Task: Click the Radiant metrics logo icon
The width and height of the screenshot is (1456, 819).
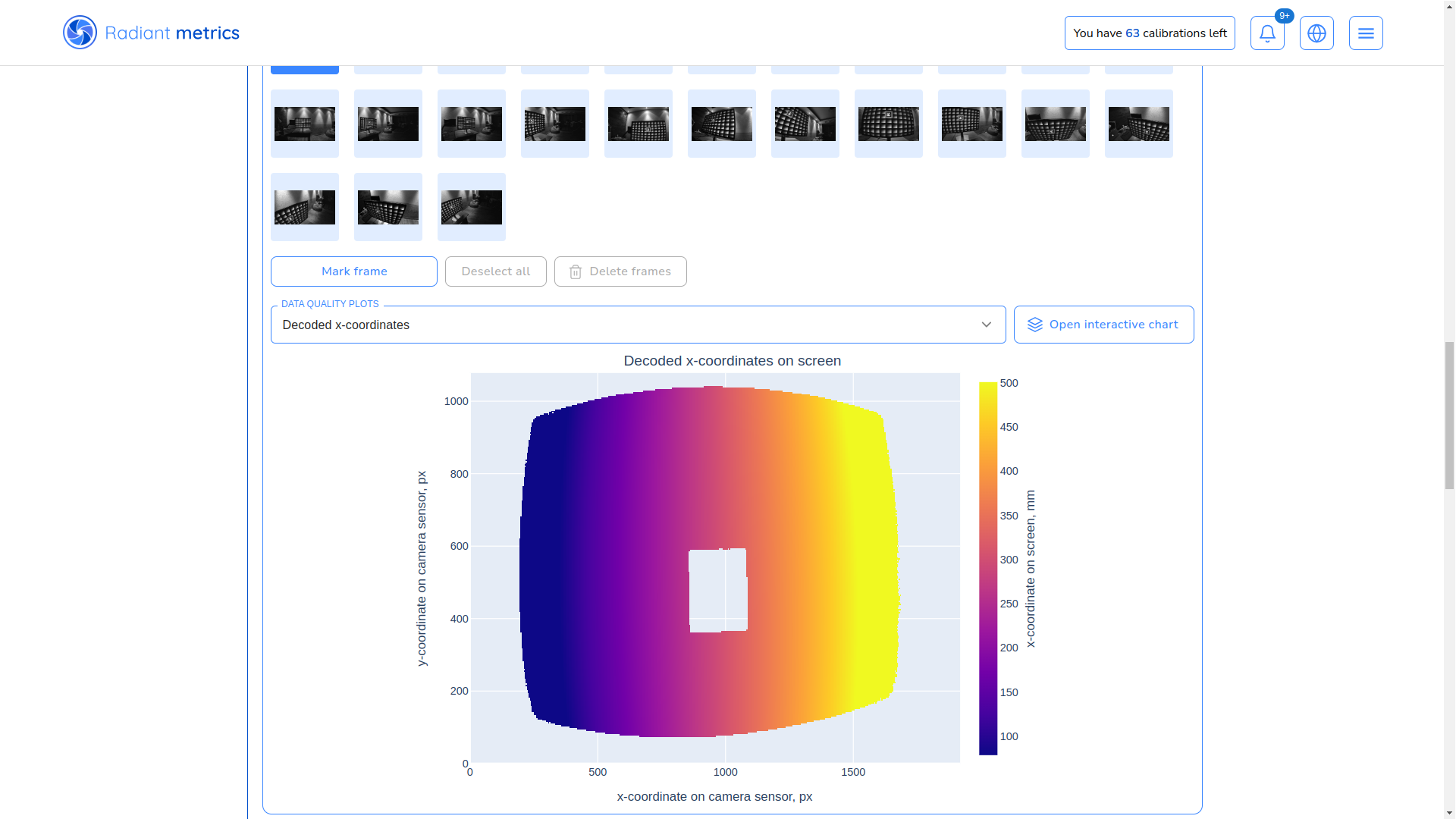Action: pyautogui.click(x=80, y=33)
